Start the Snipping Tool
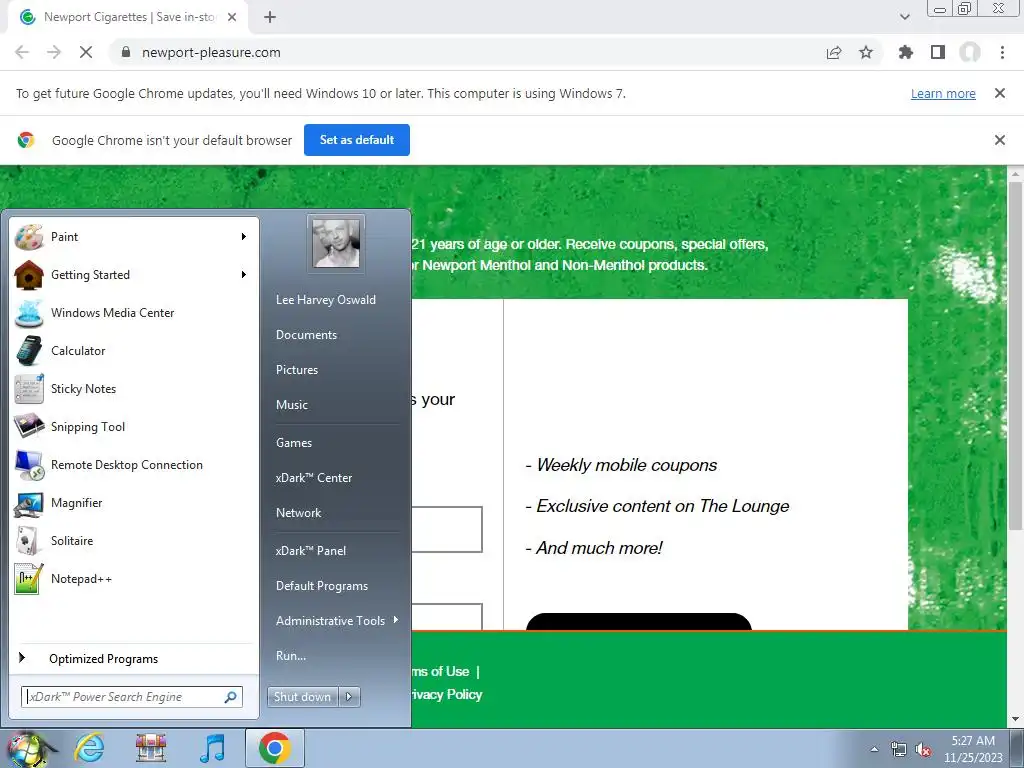 (x=134, y=426)
